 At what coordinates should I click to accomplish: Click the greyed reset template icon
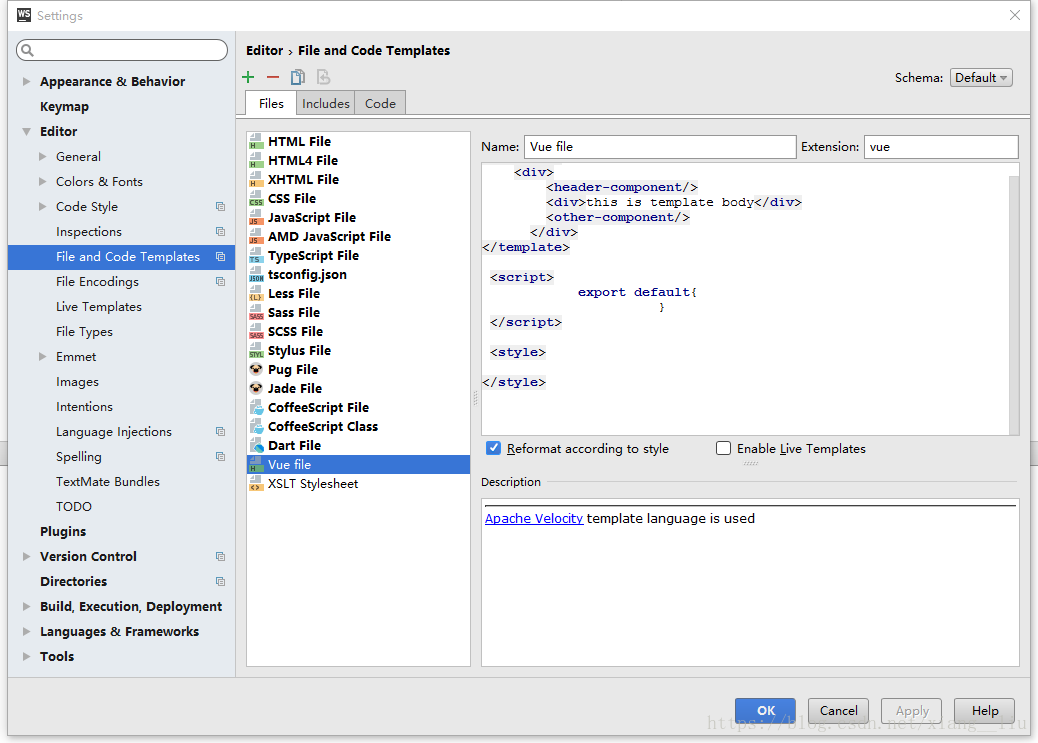pyautogui.click(x=323, y=77)
